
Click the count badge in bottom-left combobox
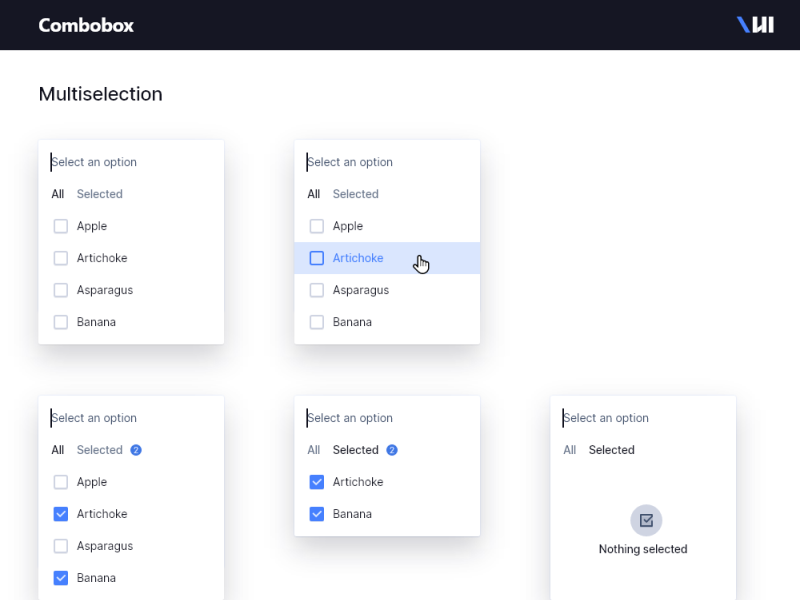[x=136, y=450]
